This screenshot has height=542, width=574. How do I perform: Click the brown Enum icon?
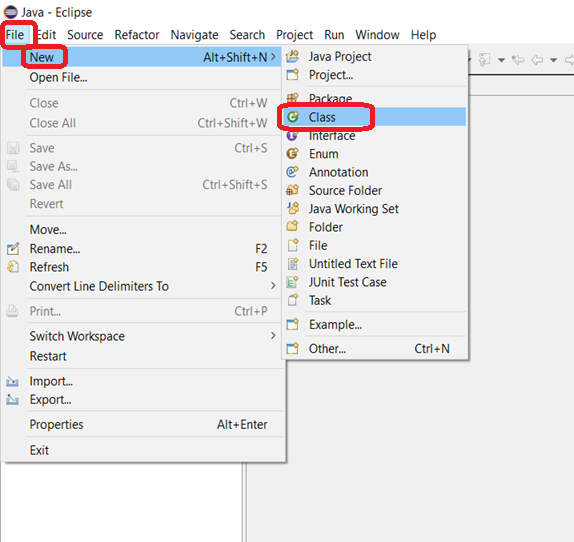(292, 154)
